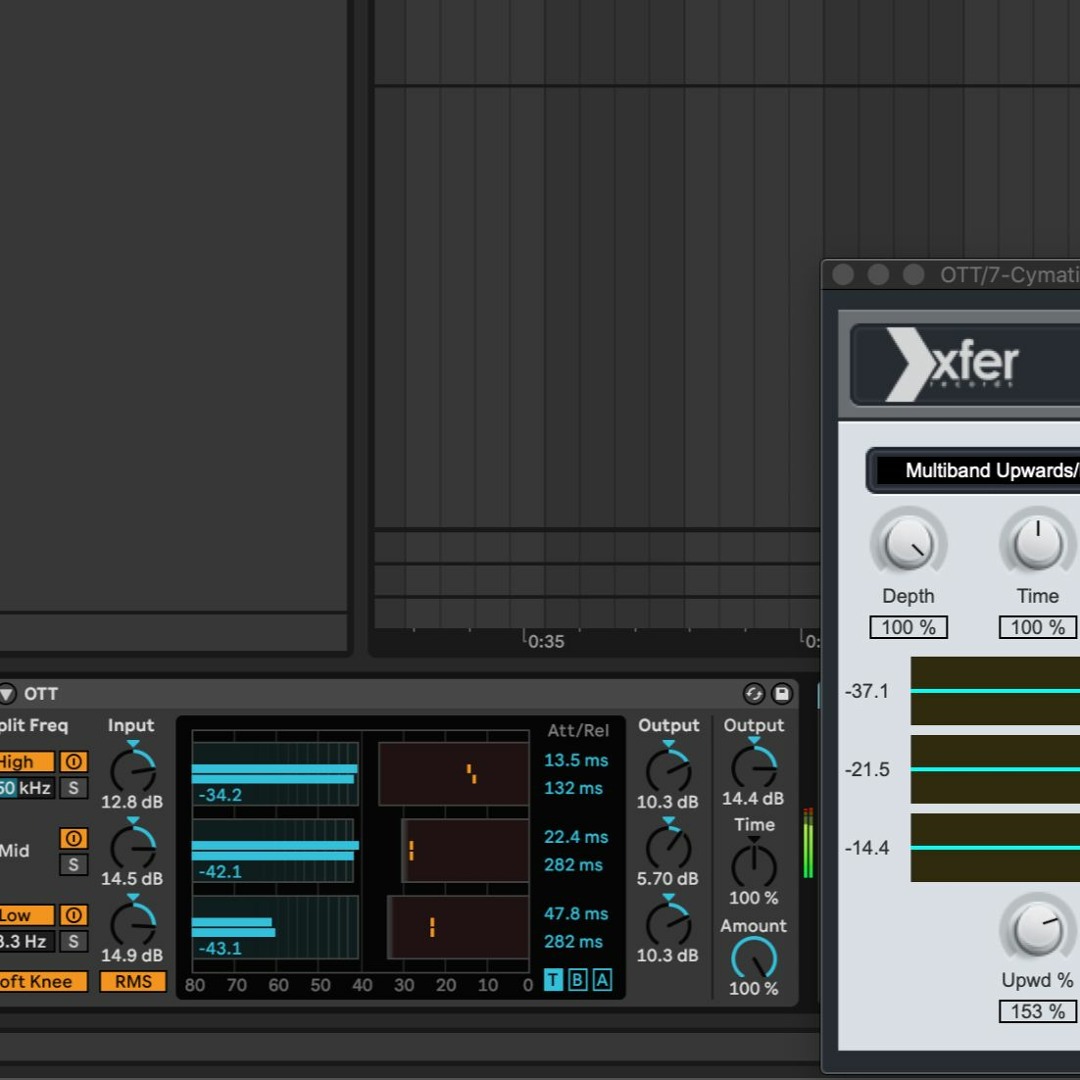
Task: Adjust the High band Input knob 12.8 dB
Action: 133,769
